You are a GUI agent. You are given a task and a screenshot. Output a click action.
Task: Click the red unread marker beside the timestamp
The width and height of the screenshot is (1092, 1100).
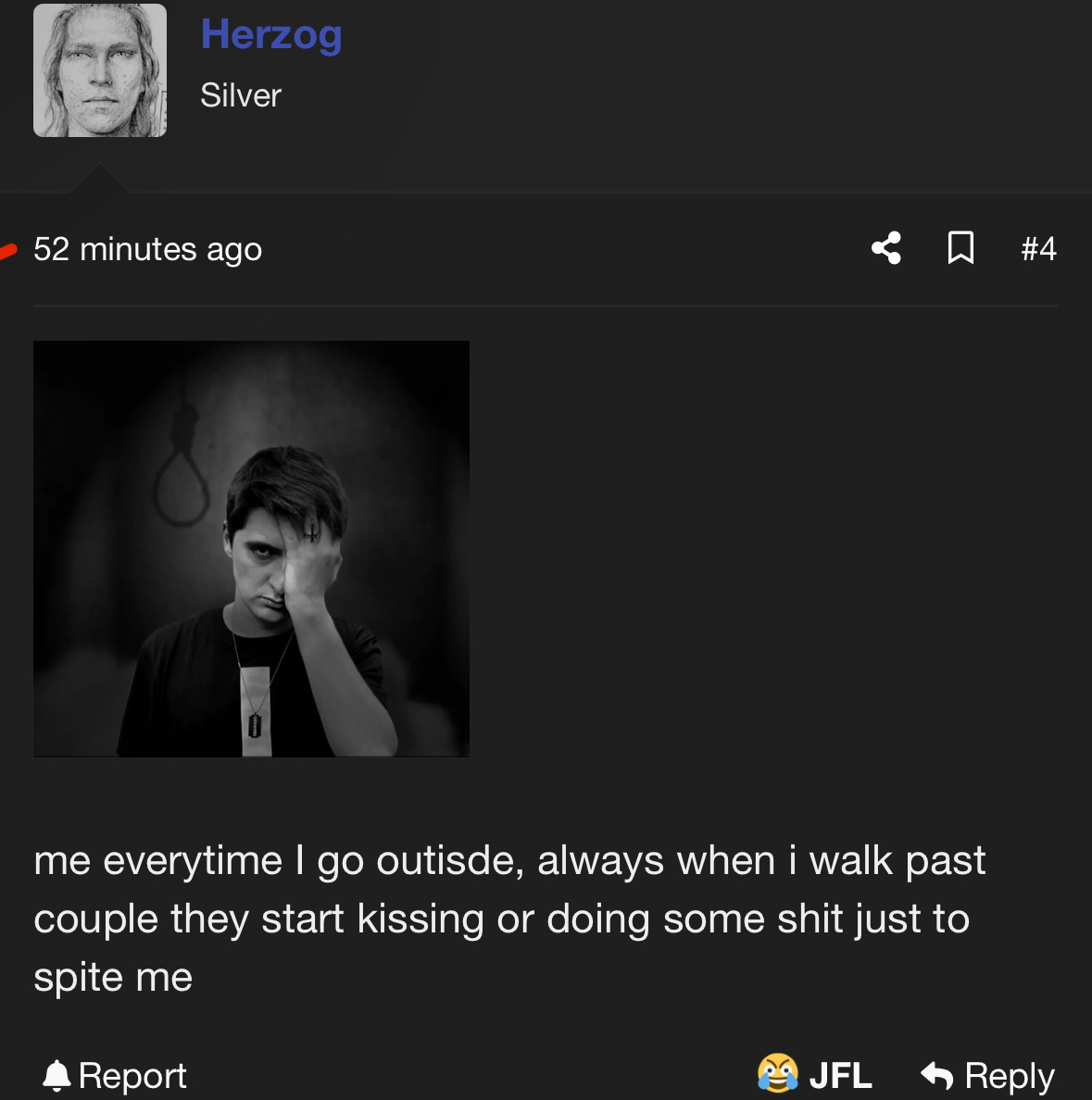(7, 250)
